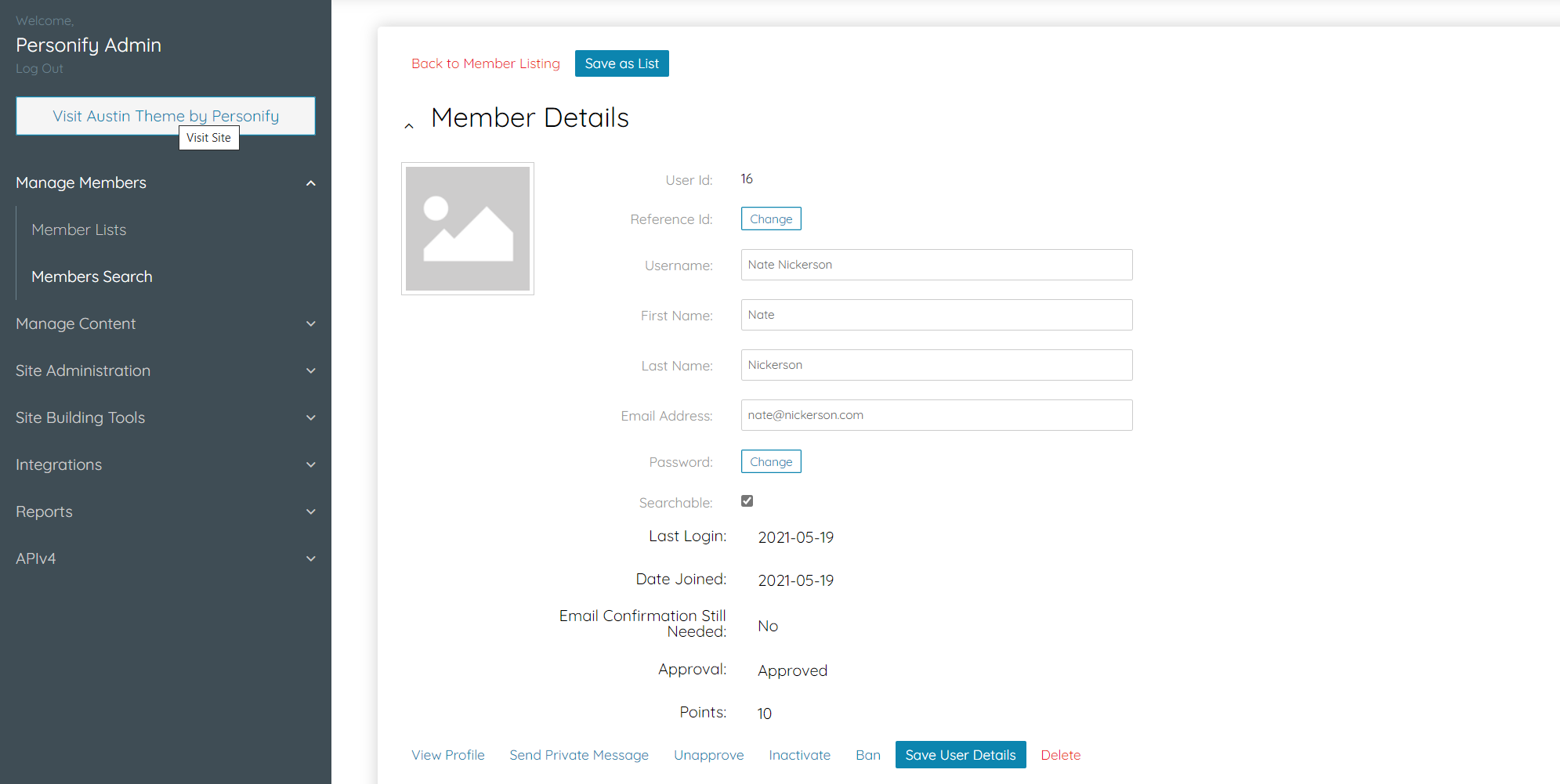1560x784 pixels.
Task: Click the Username input field
Action: [x=936, y=265]
